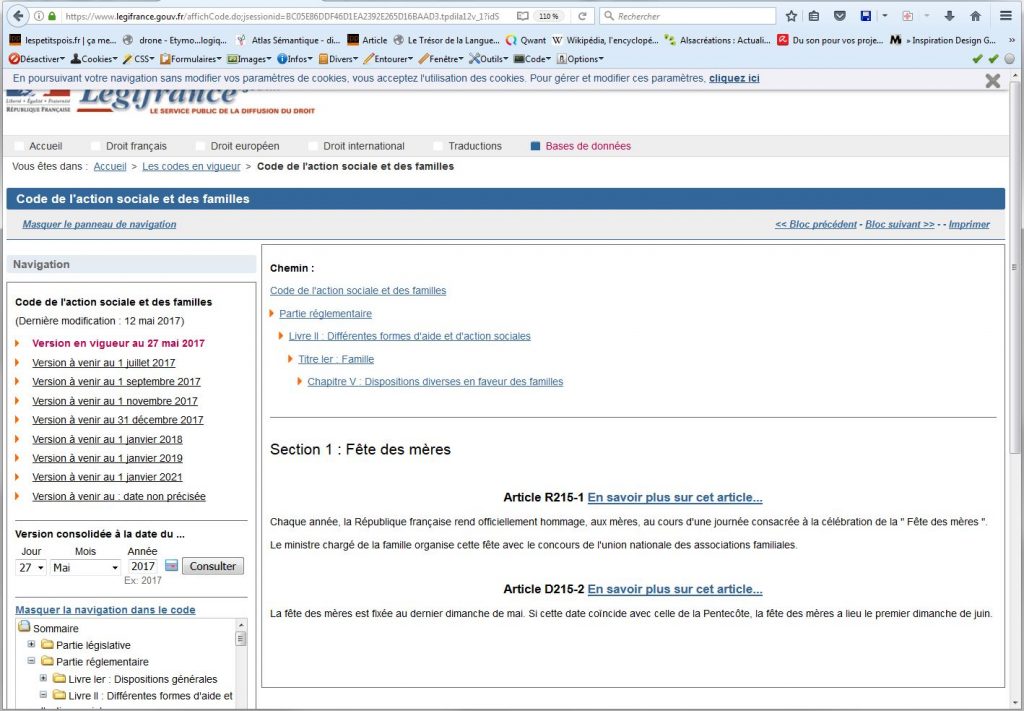Reload the page with the refresh icon
This screenshot has width=1024, height=711.
582,16
